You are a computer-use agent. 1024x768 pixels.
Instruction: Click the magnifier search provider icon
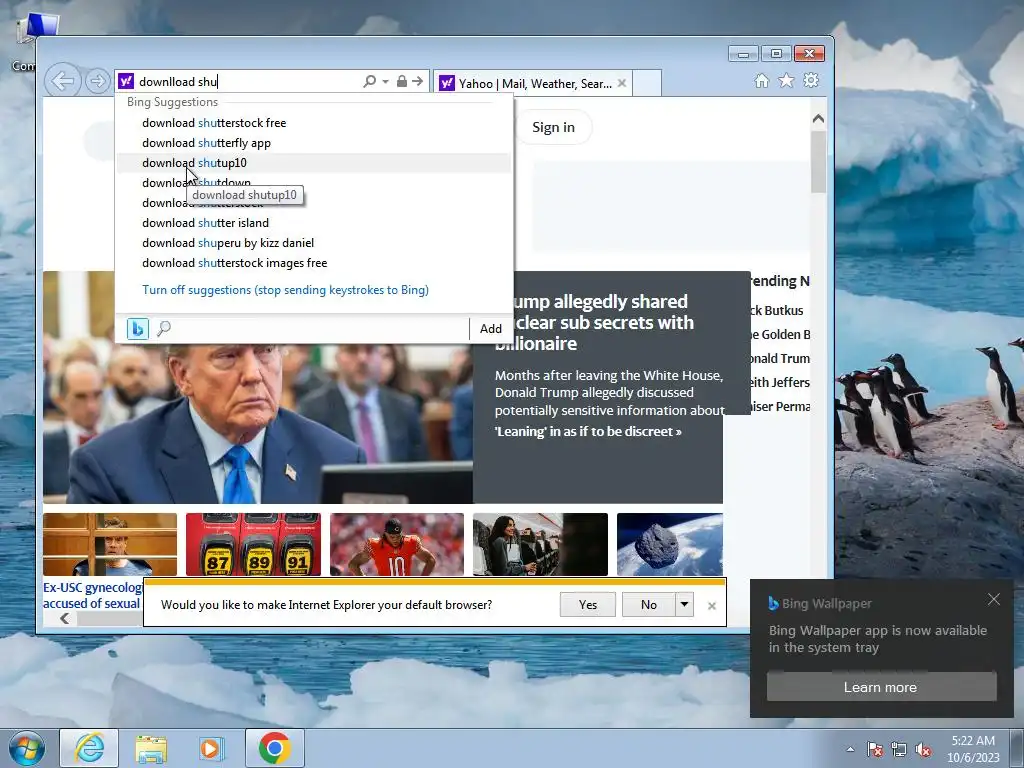click(x=164, y=328)
